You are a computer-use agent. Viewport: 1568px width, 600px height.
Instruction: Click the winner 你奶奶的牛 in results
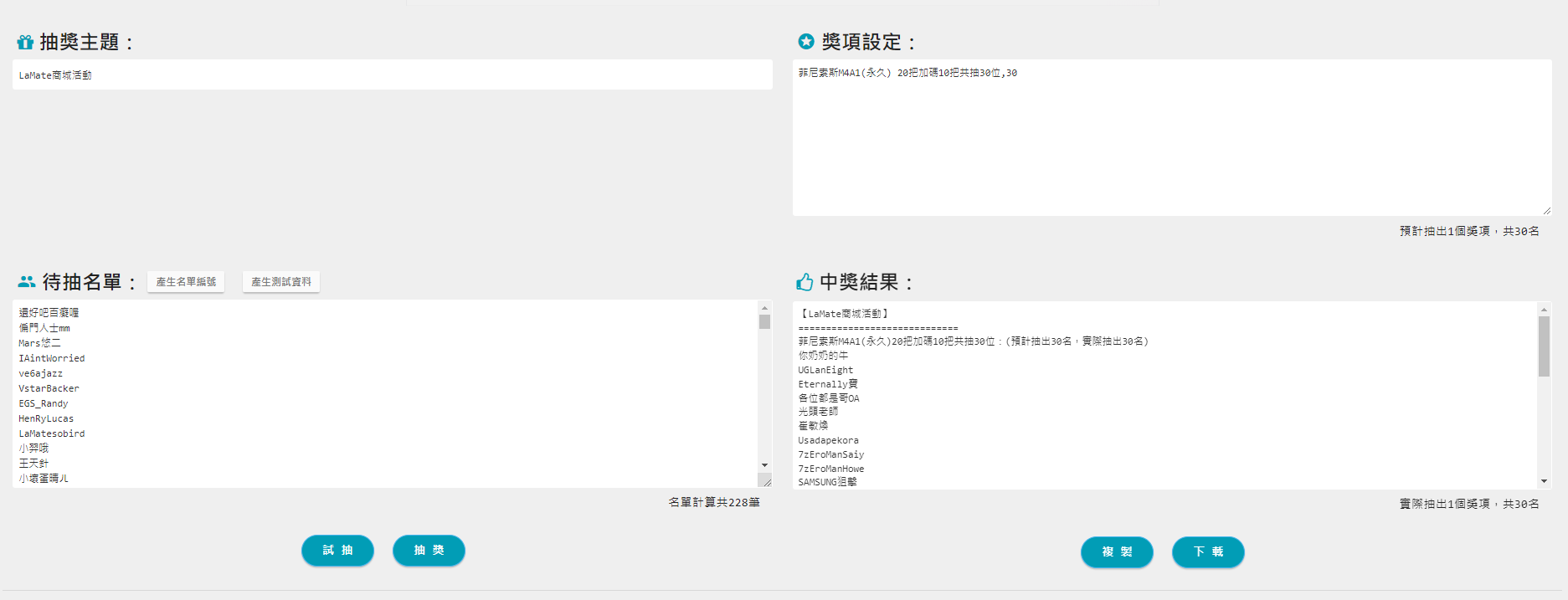(x=823, y=356)
